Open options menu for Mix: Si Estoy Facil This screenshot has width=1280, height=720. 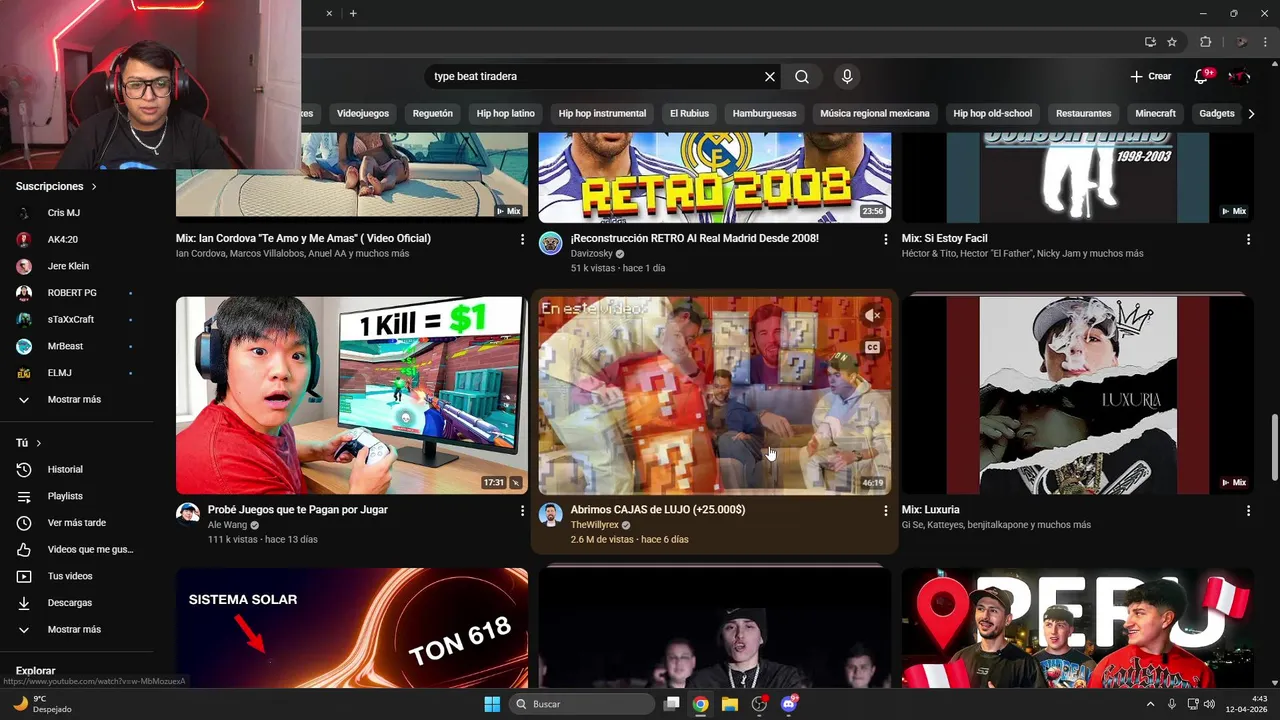pyautogui.click(x=1248, y=239)
